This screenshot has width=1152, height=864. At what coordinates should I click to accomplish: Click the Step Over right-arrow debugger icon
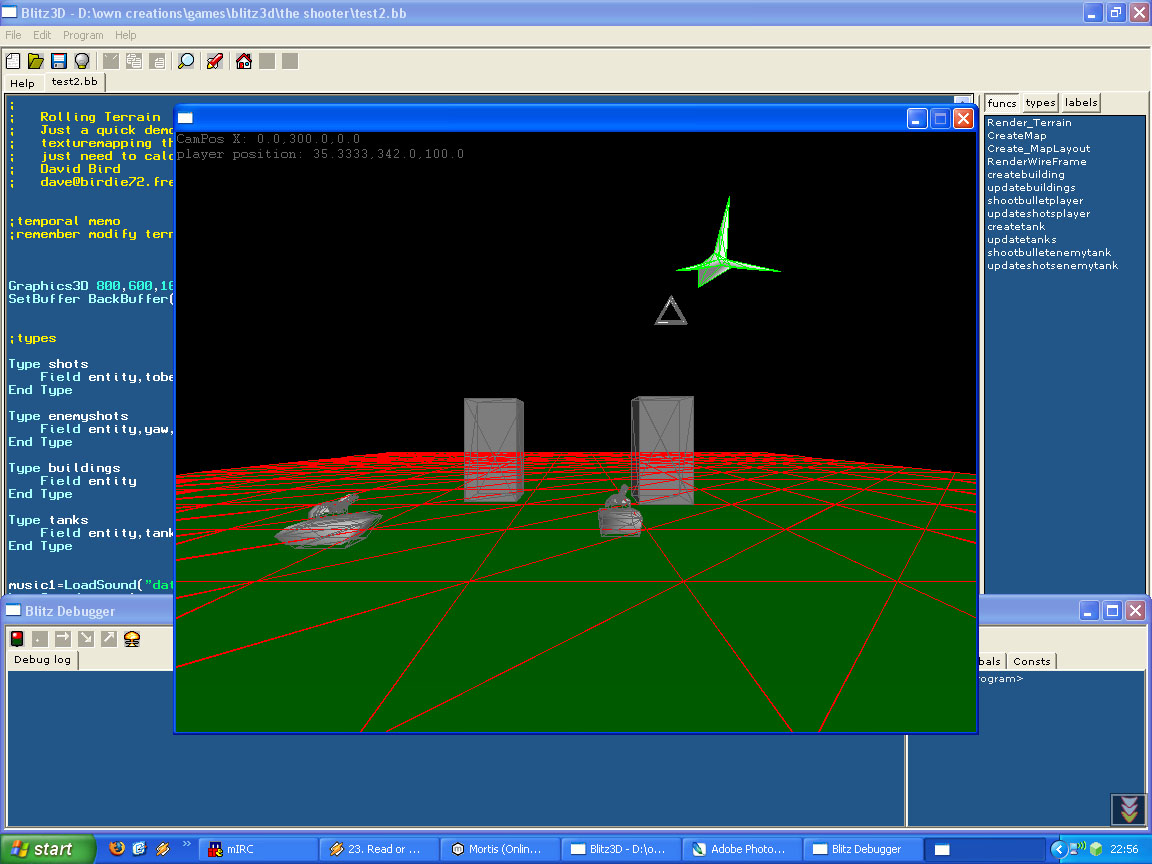click(63, 638)
